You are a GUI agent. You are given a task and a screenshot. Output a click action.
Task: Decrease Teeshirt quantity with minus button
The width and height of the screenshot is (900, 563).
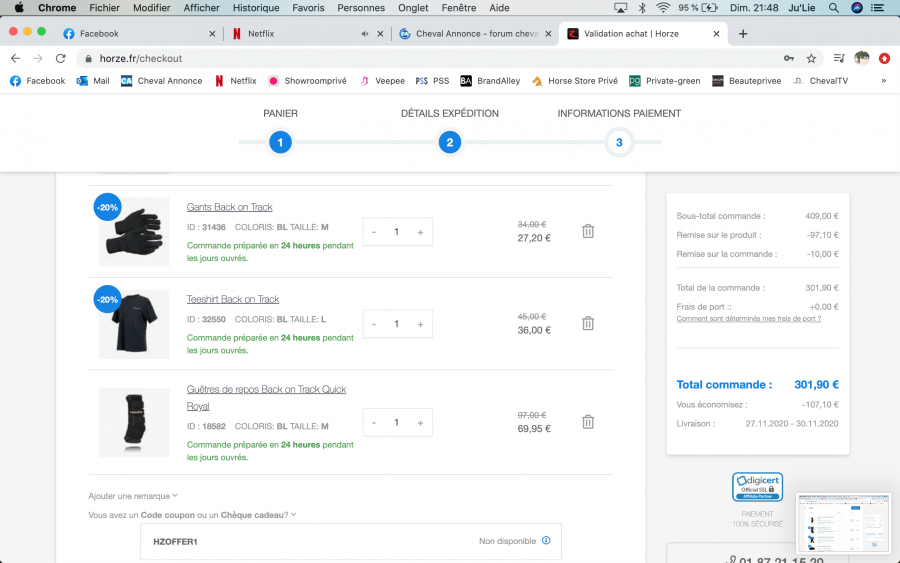click(374, 324)
